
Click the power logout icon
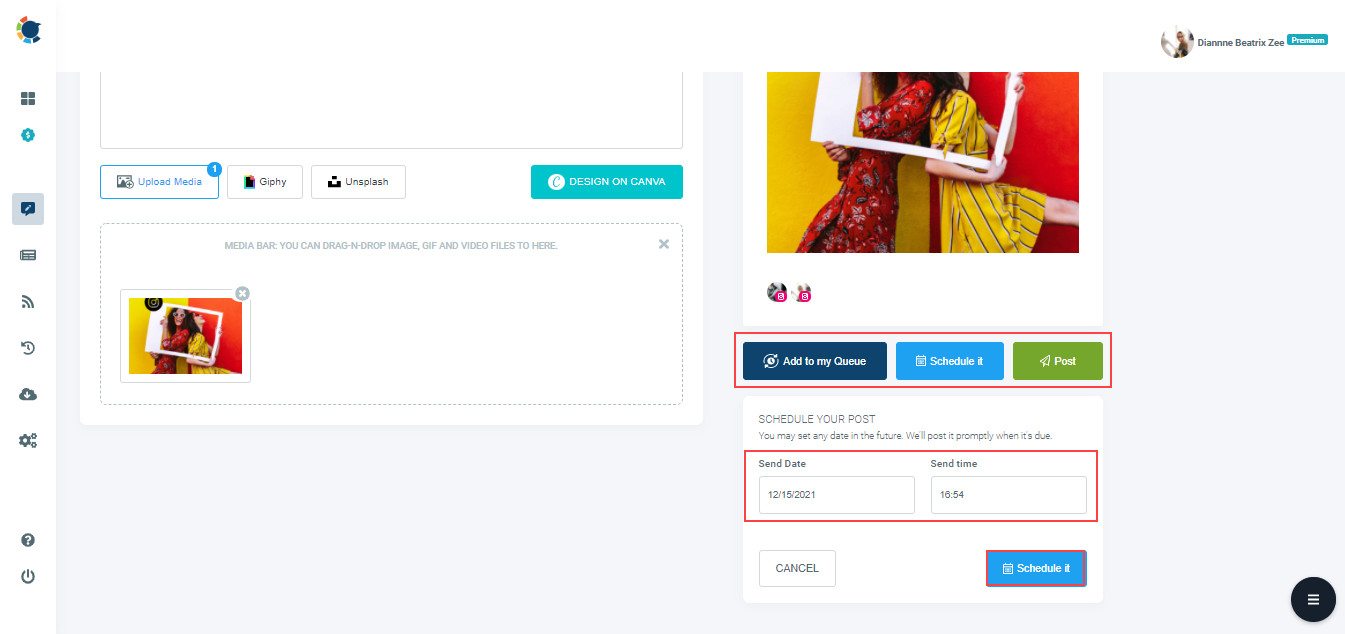click(28, 576)
